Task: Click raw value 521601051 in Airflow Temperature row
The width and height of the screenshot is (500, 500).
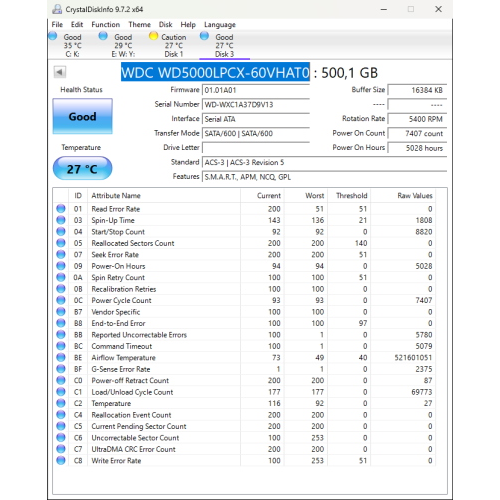Action: [x=413, y=357]
